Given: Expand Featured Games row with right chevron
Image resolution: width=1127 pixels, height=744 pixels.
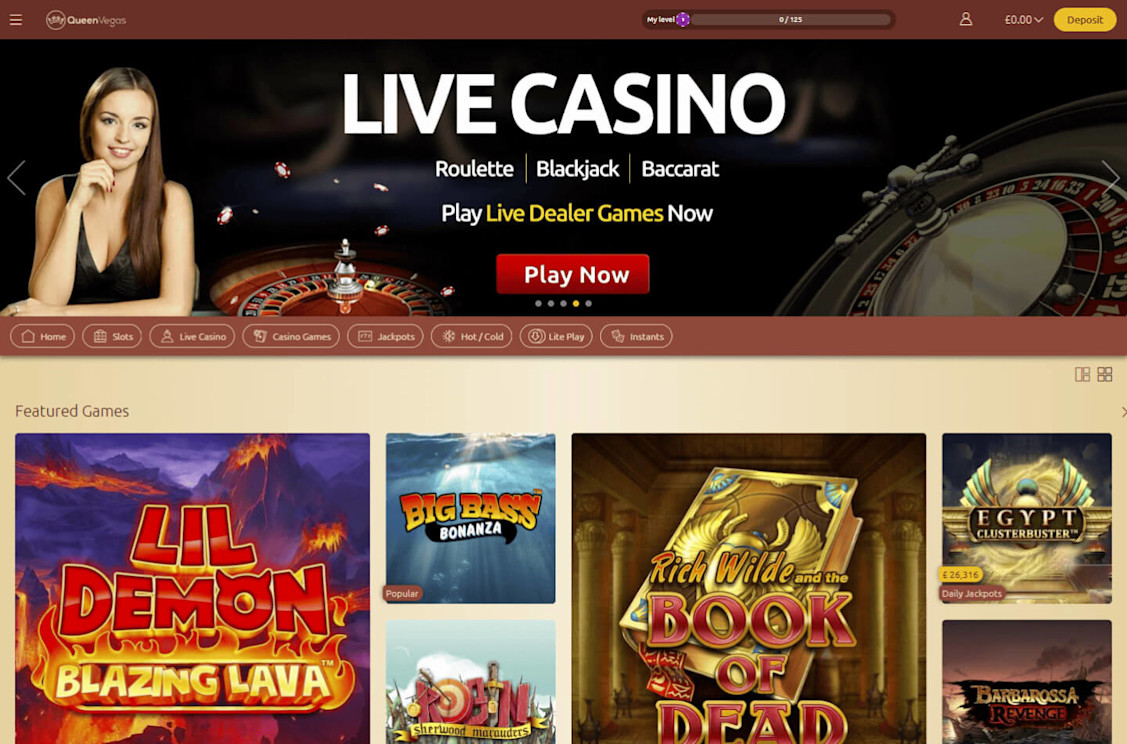Looking at the screenshot, I should coord(1123,412).
